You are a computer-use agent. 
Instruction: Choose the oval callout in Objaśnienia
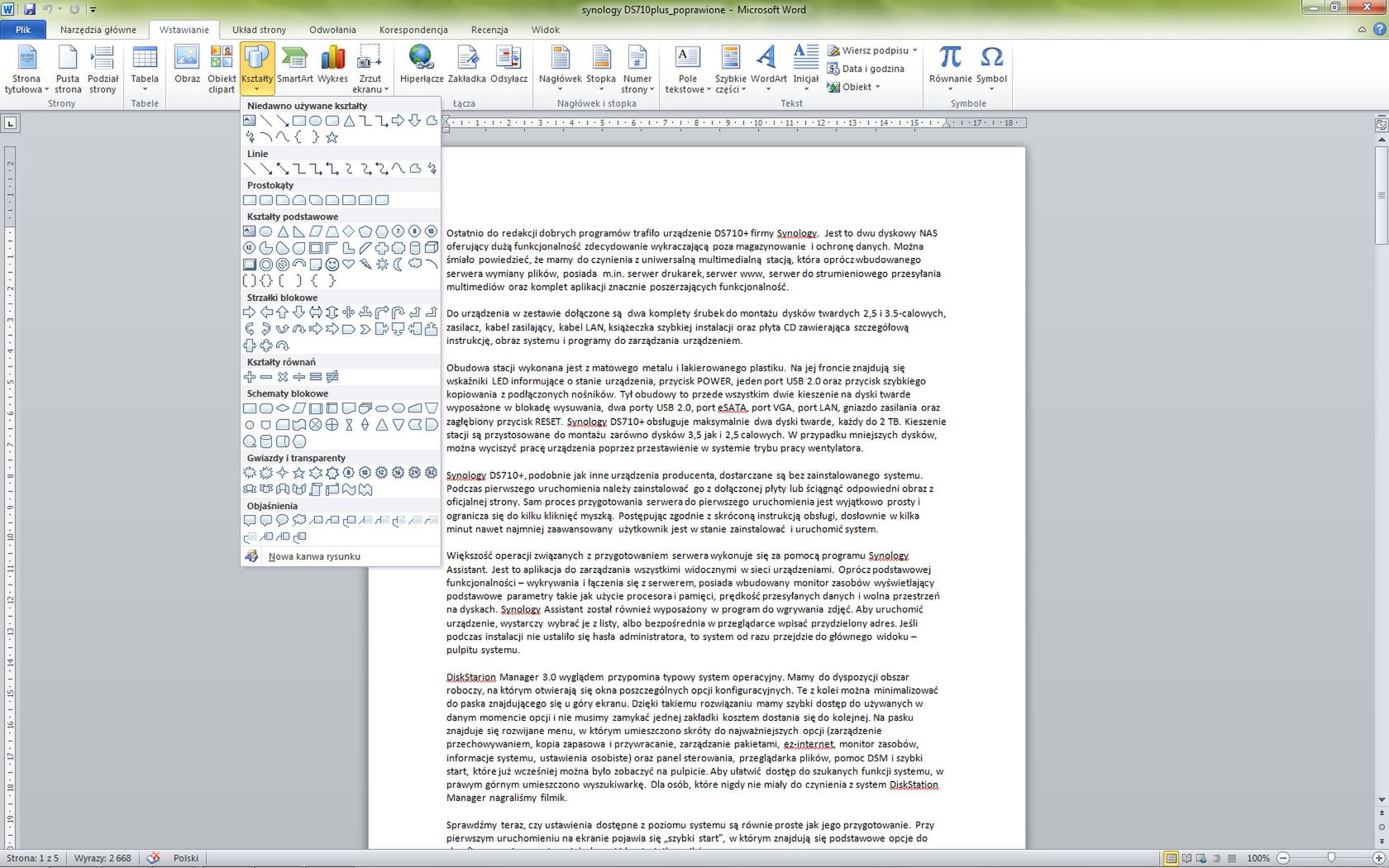pos(283,521)
